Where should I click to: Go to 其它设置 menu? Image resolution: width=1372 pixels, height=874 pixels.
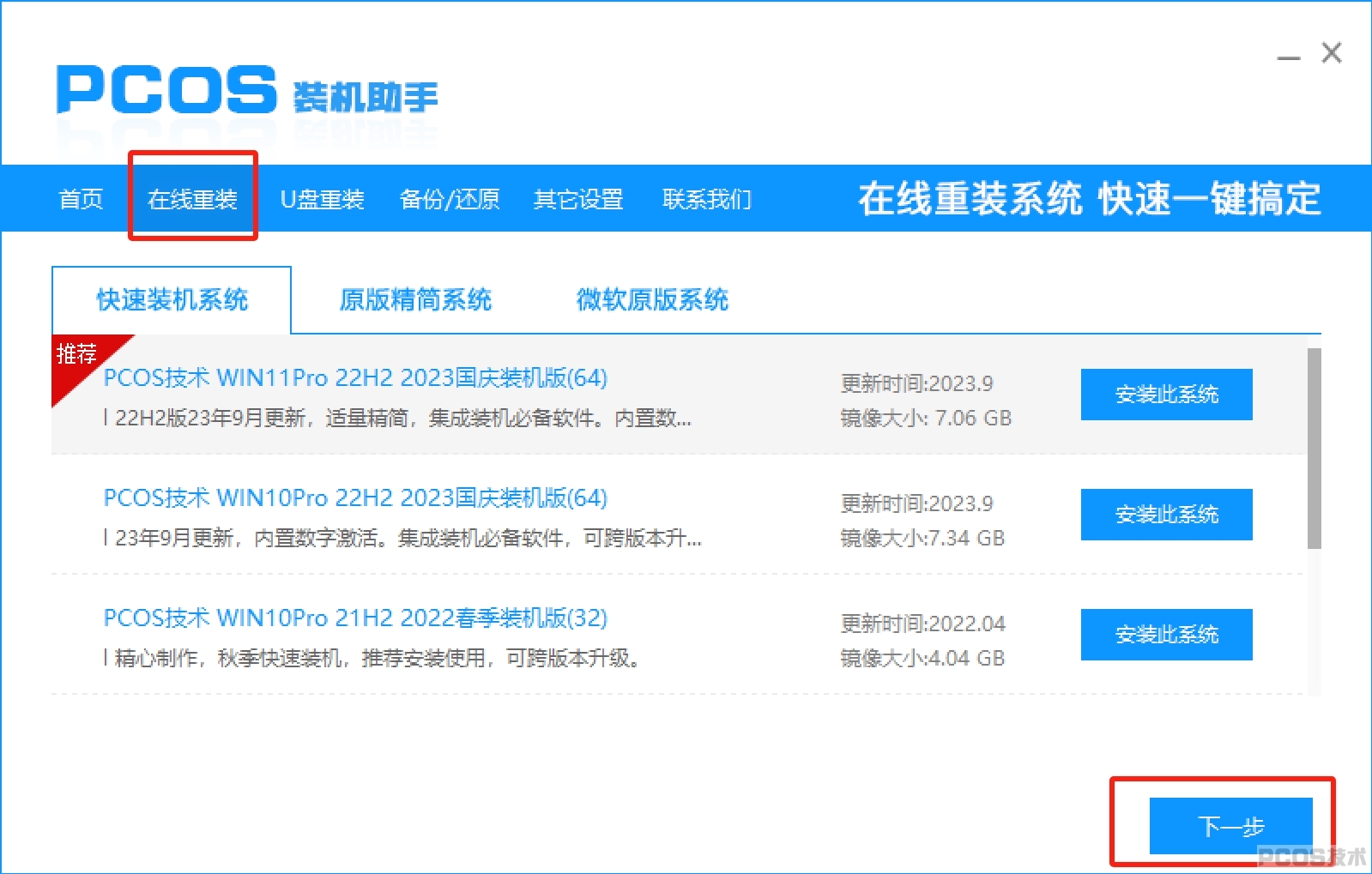(578, 199)
